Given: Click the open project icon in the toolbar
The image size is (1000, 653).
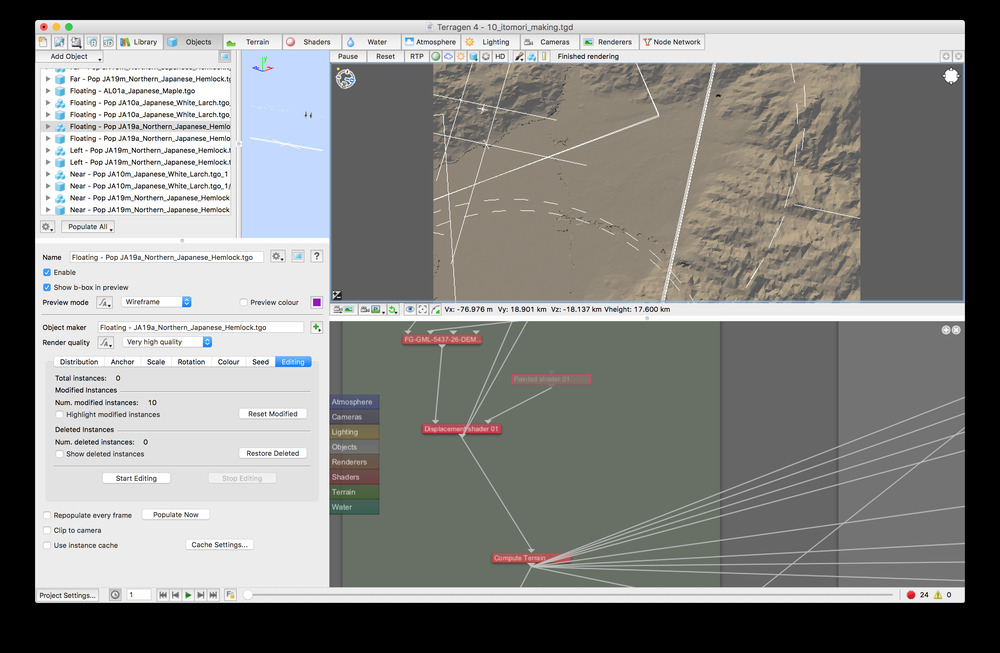Looking at the screenshot, I should 59,42.
